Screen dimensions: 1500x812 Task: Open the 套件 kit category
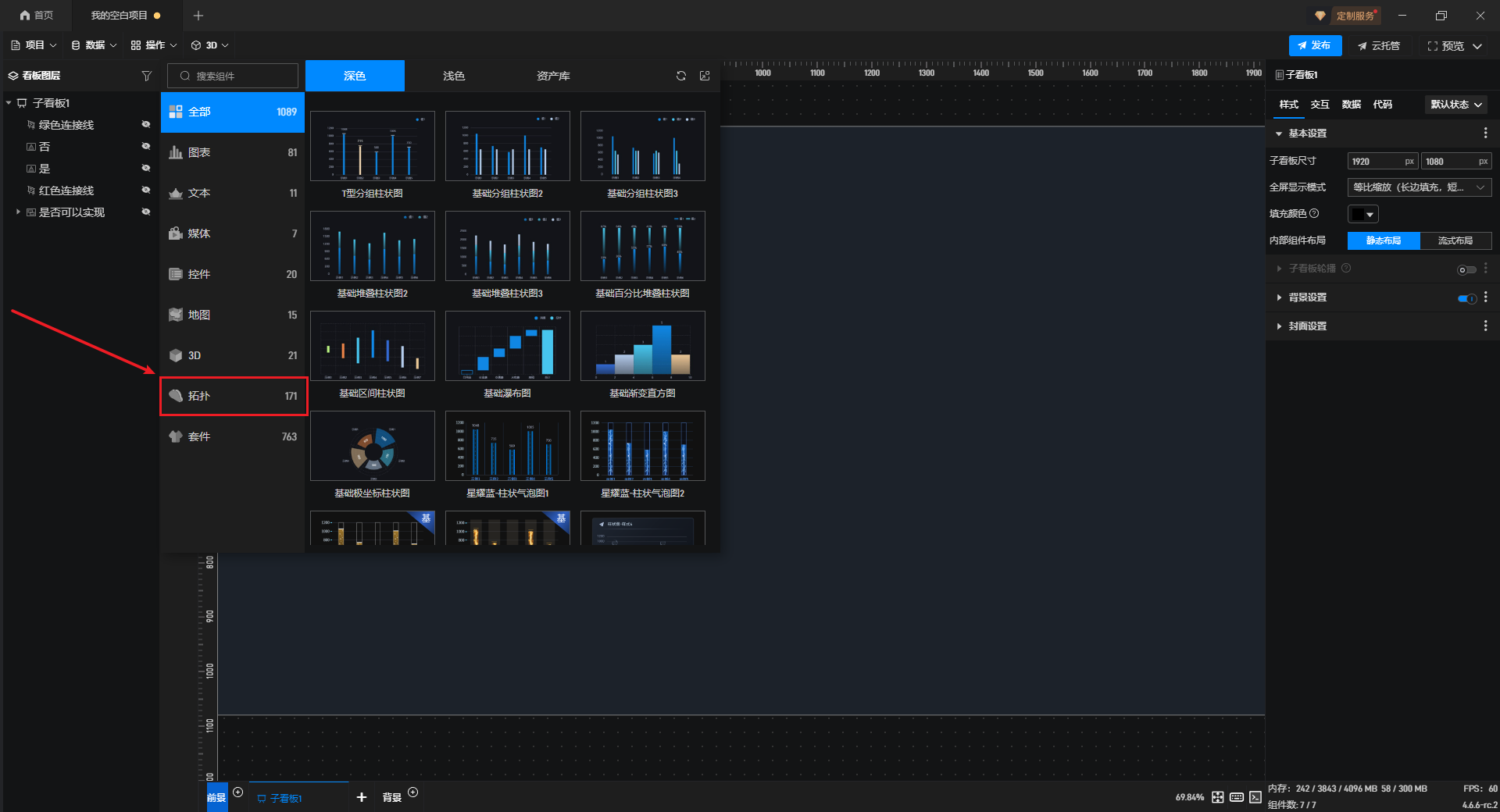click(233, 436)
